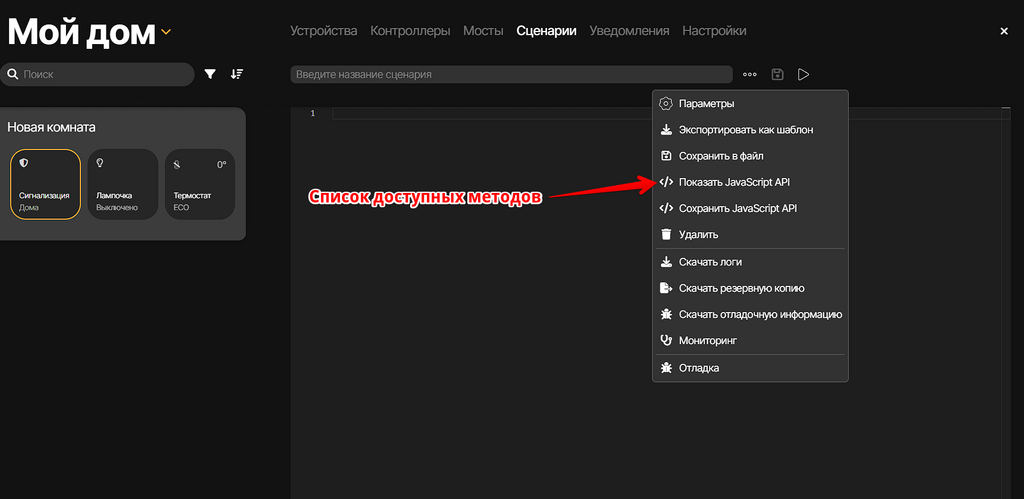The image size is (1024, 499).
Task: Click the sort order icon
Action: (237, 74)
